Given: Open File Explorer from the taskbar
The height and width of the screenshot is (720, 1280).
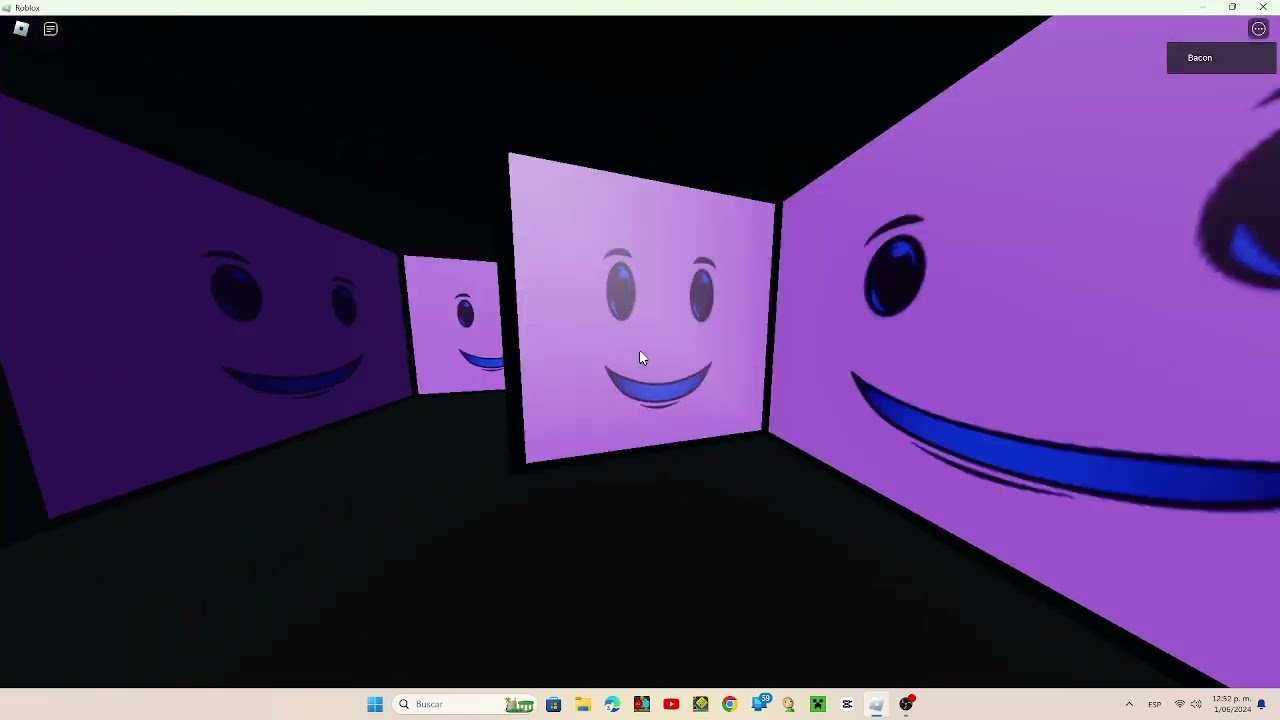Looking at the screenshot, I should [583, 704].
